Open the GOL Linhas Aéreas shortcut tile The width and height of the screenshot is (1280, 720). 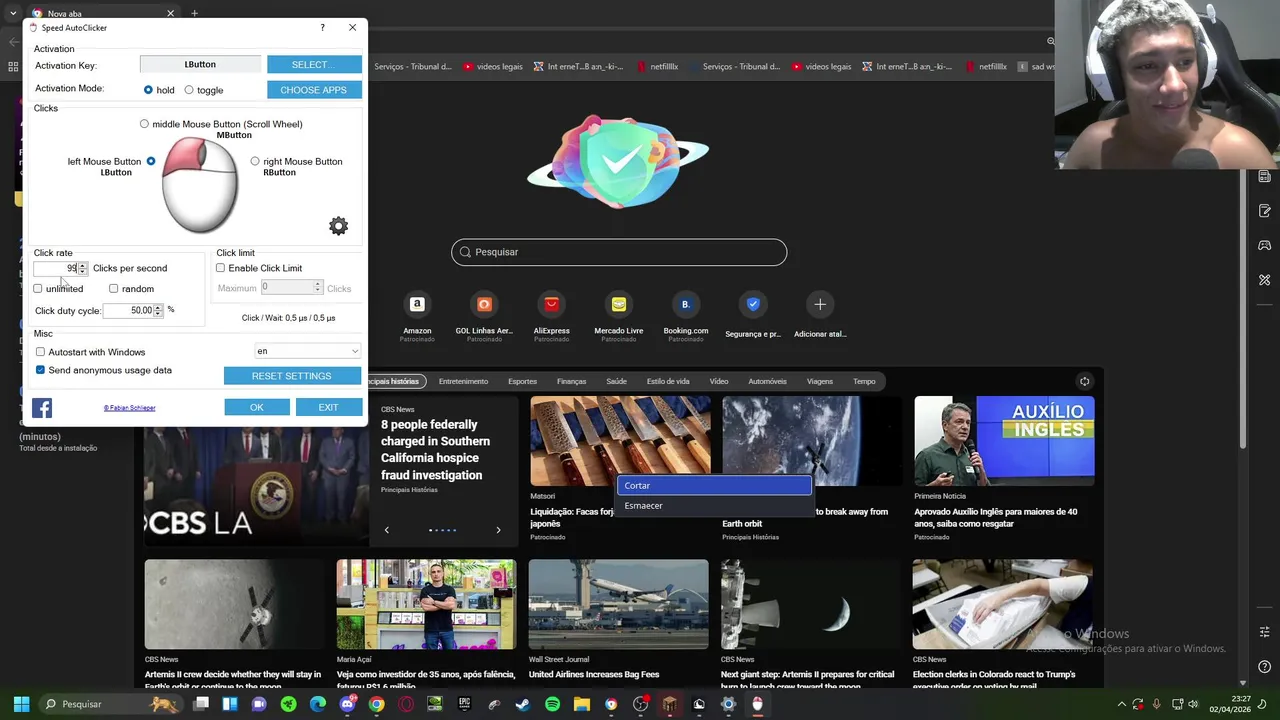coord(484,304)
